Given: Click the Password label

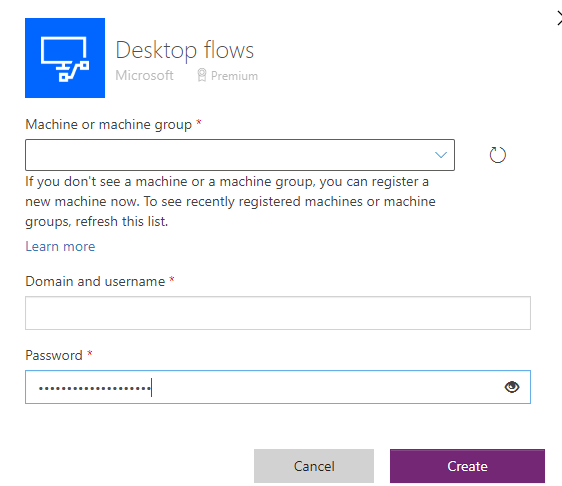Looking at the screenshot, I should point(54,355).
